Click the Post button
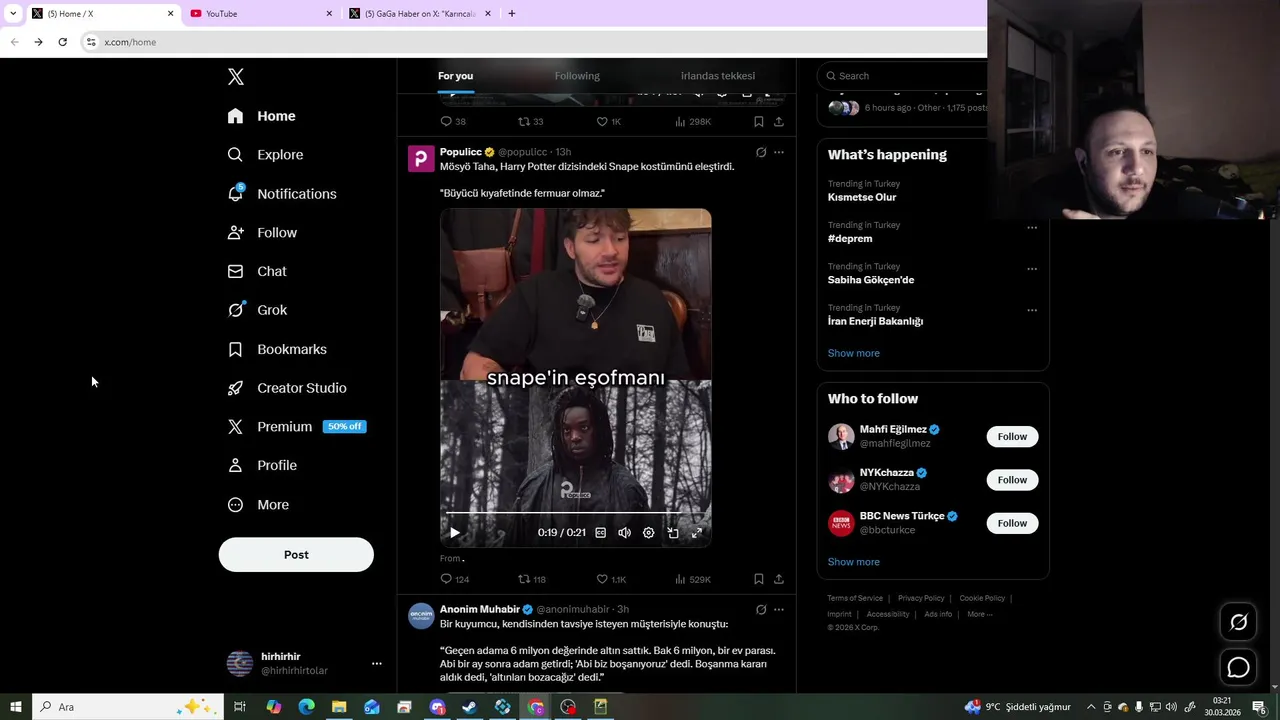Viewport: 1280px width, 720px height. [296, 555]
